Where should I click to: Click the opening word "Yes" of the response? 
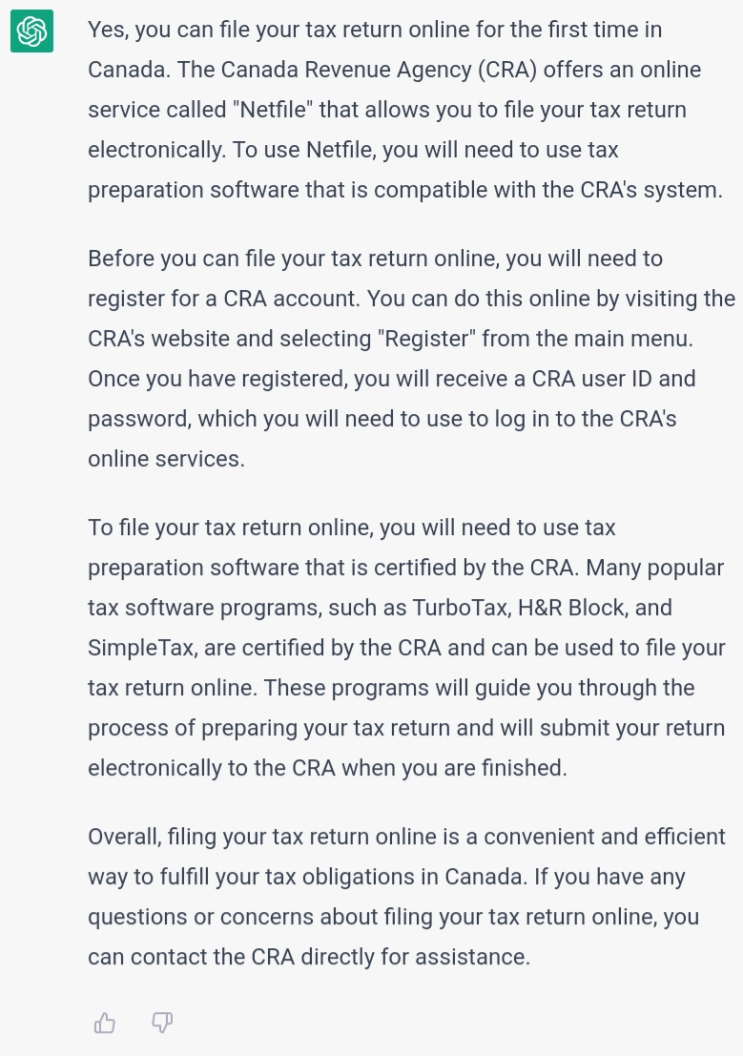coord(106,30)
